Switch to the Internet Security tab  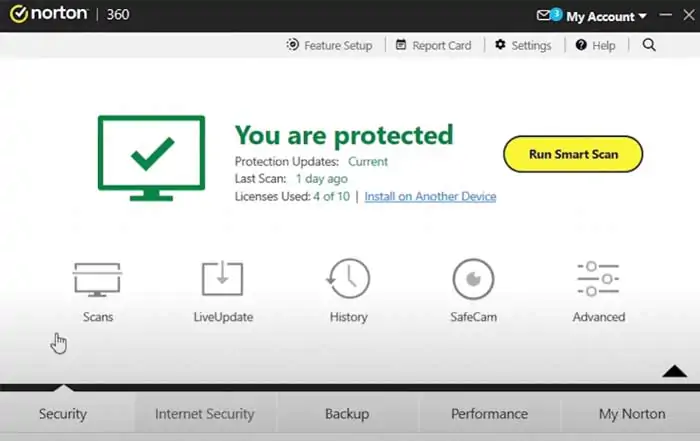(204, 413)
